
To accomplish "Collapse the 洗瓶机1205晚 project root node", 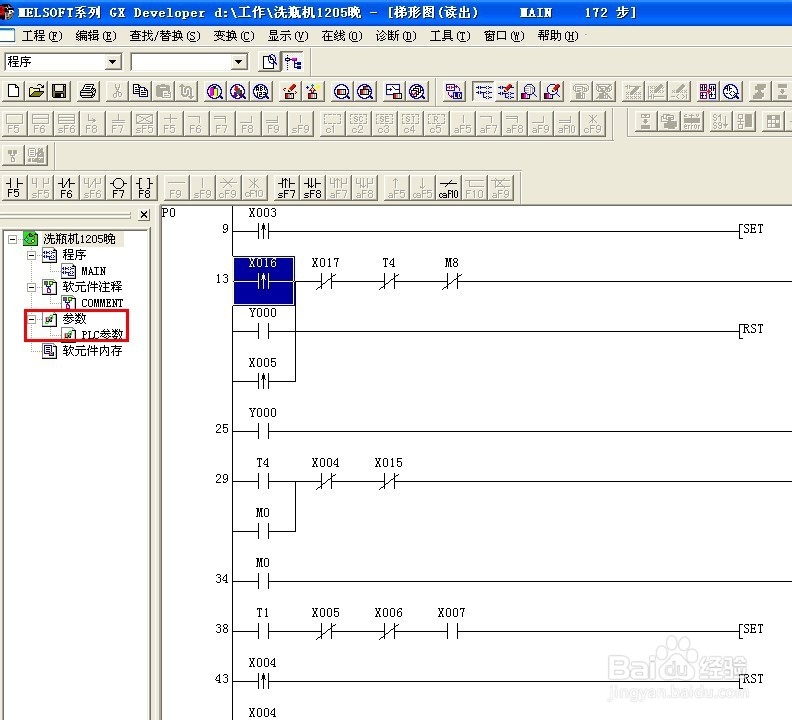I will coord(13,239).
